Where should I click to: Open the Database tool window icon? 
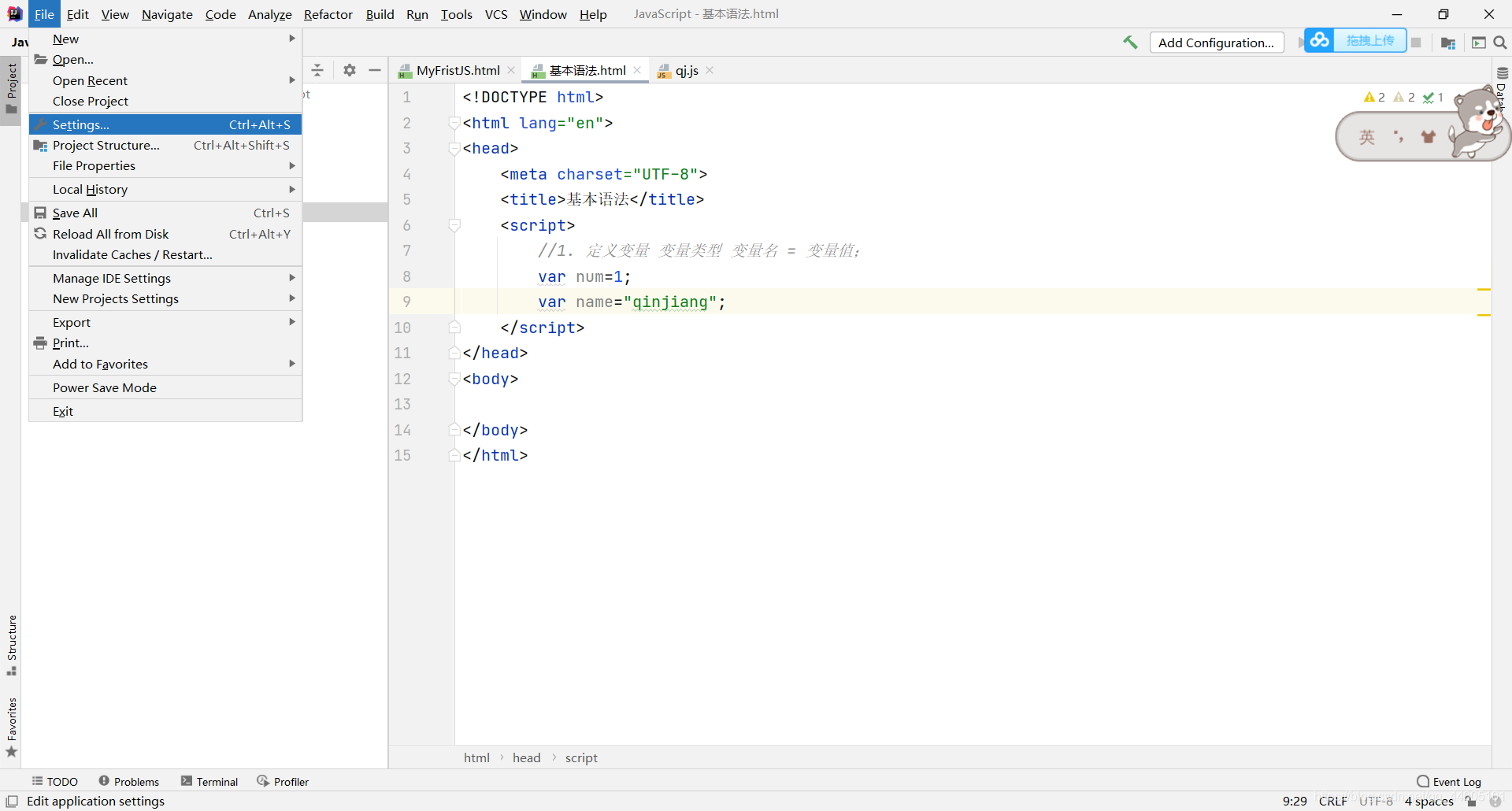(x=1502, y=73)
